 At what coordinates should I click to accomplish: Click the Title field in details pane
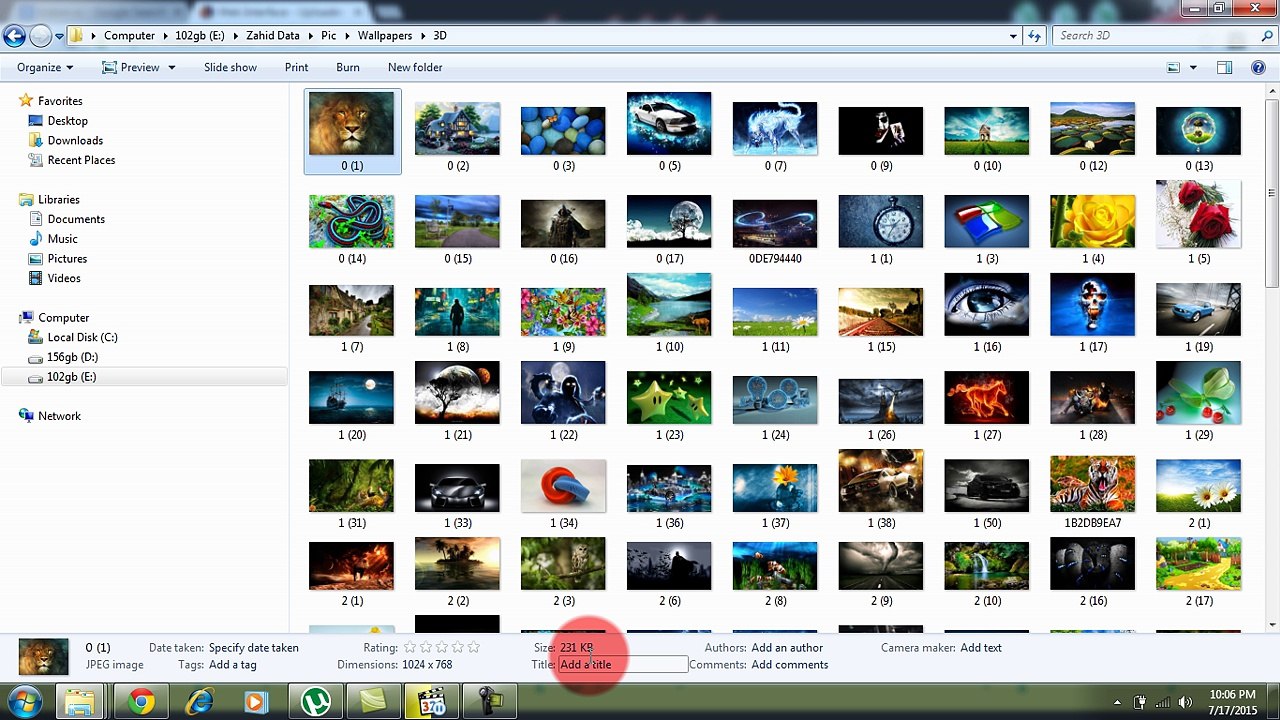[x=623, y=665]
